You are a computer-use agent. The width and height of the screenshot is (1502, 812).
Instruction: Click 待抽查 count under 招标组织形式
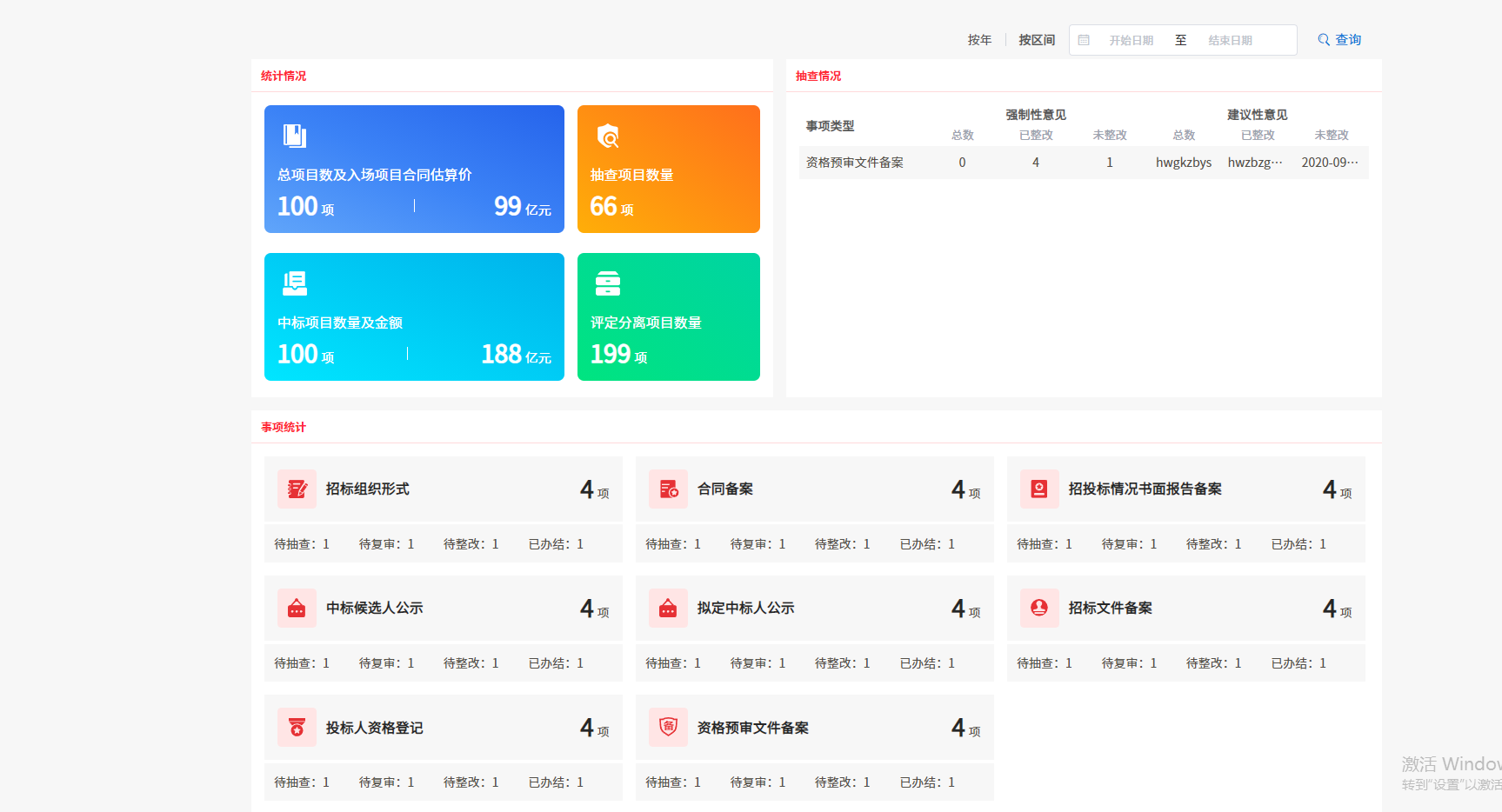pyautogui.click(x=302, y=544)
